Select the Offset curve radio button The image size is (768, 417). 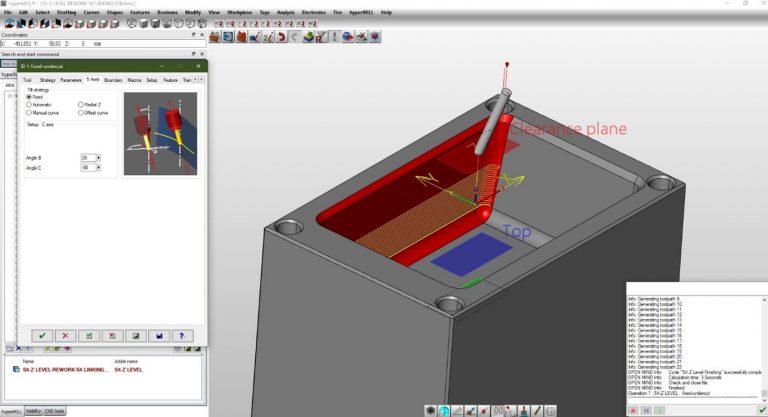click(81, 113)
